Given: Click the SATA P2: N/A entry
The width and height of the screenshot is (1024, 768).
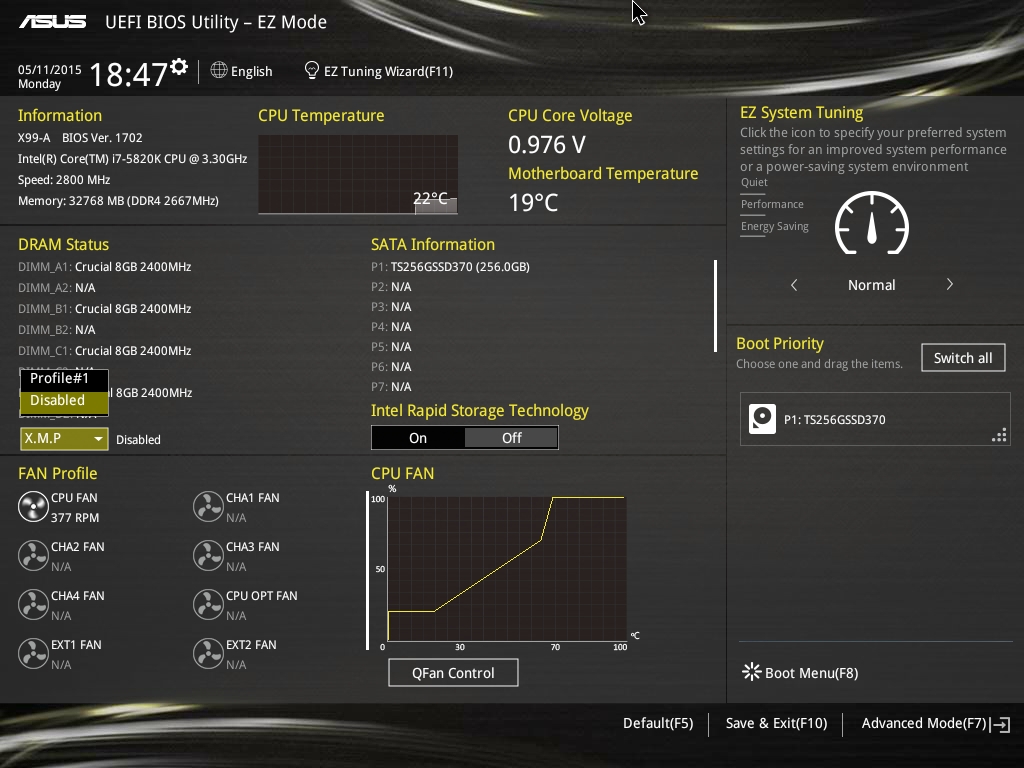Looking at the screenshot, I should point(391,287).
